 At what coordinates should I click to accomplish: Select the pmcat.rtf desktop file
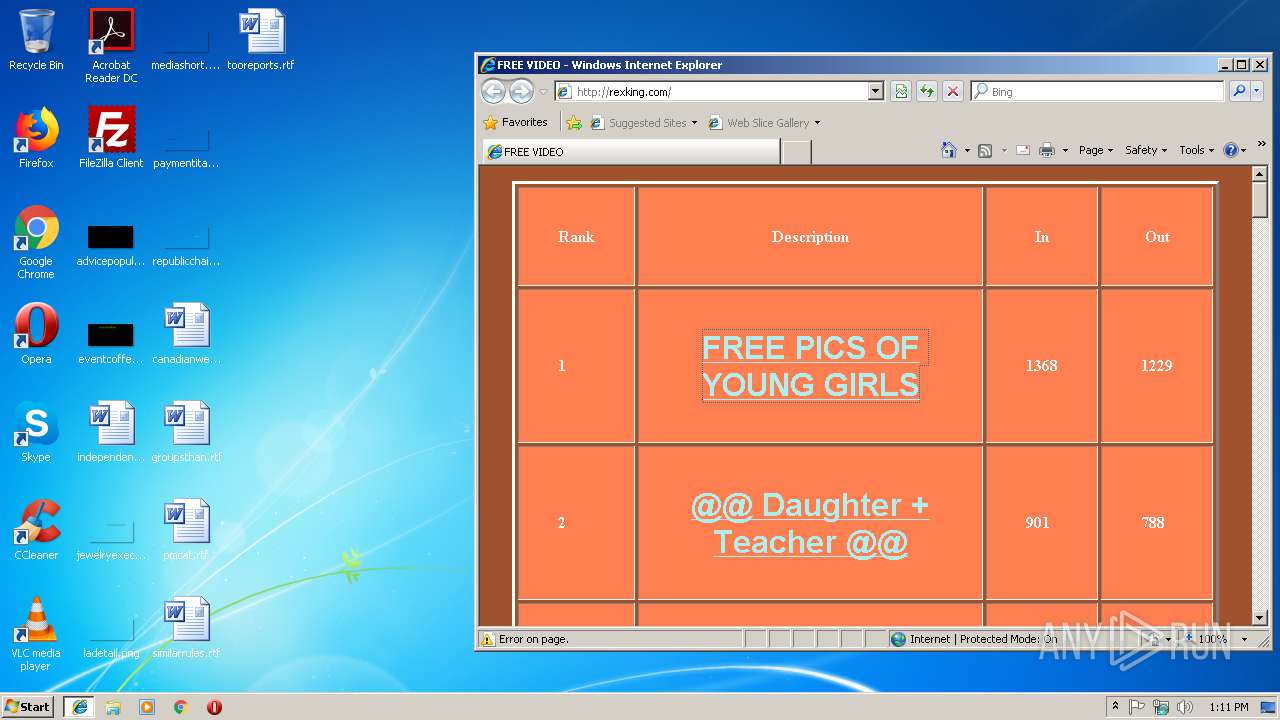(x=186, y=530)
